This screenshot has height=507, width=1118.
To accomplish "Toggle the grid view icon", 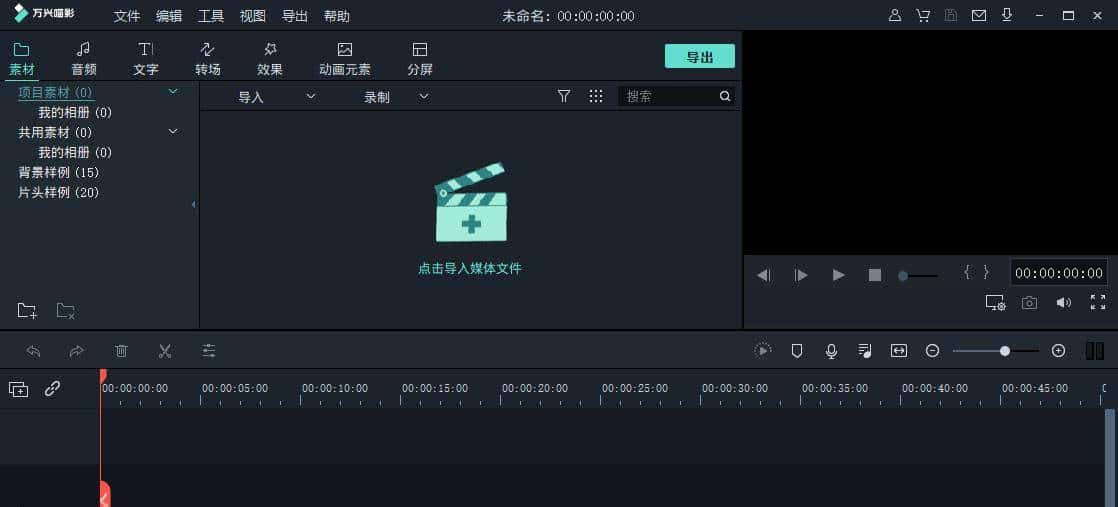I will 596,96.
